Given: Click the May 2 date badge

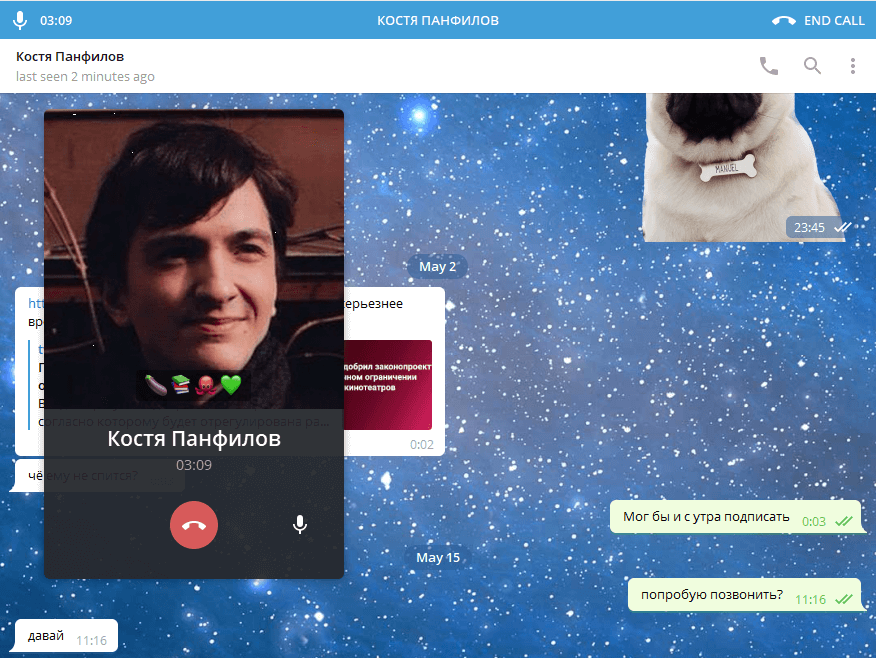Looking at the screenshot, I should tap(437, 266).
